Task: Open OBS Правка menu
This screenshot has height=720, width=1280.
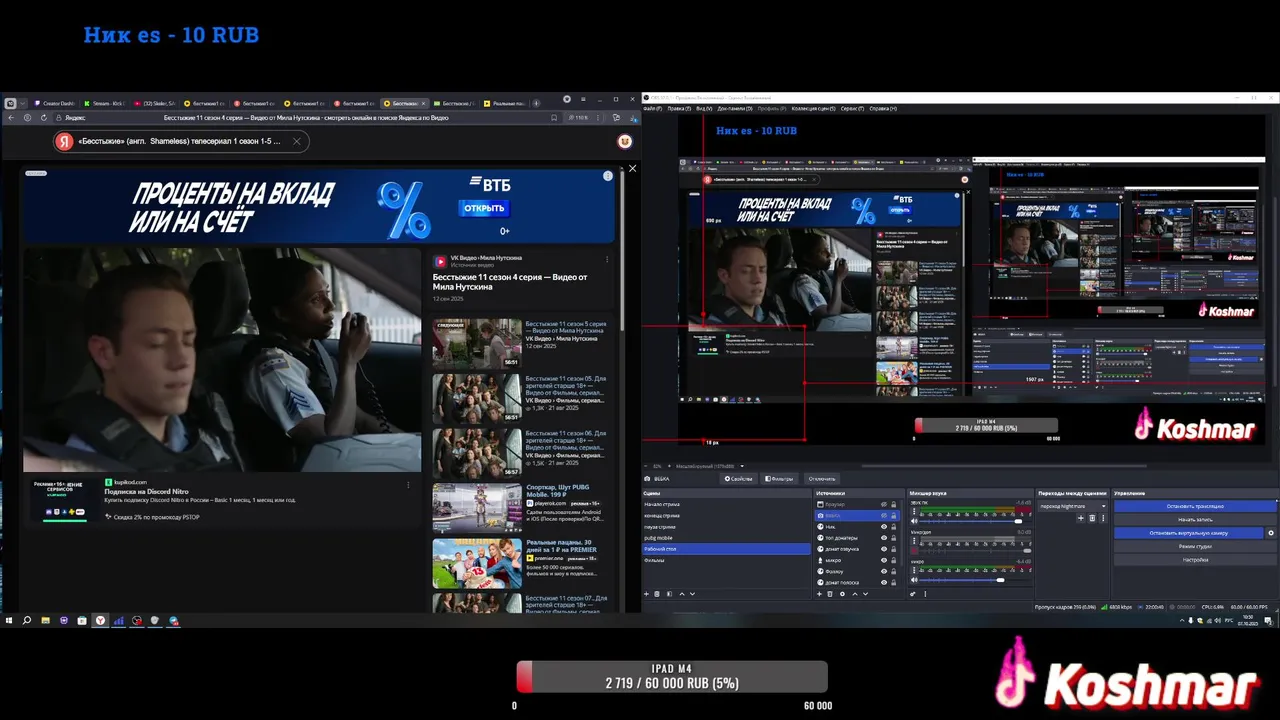Action: 679,108
